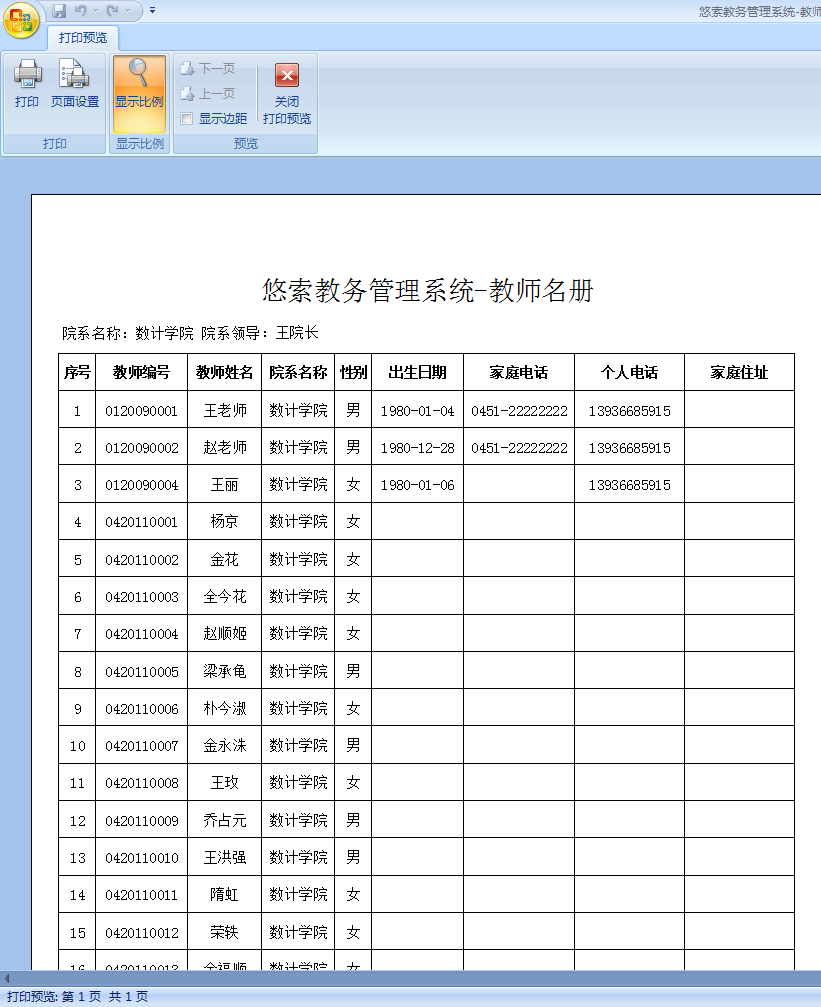Image resolution: width=821 pixels, height=1007 pixels.
Task: Switch to the 打印预览 ribbon tab
Action: [x=83, y=38]
